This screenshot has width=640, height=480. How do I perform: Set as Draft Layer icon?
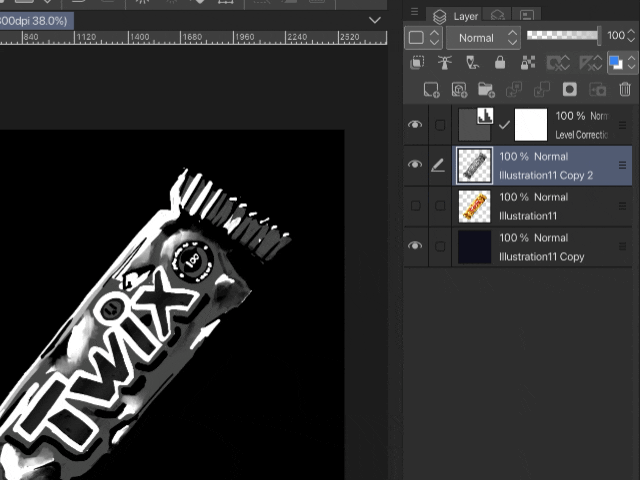472,62
